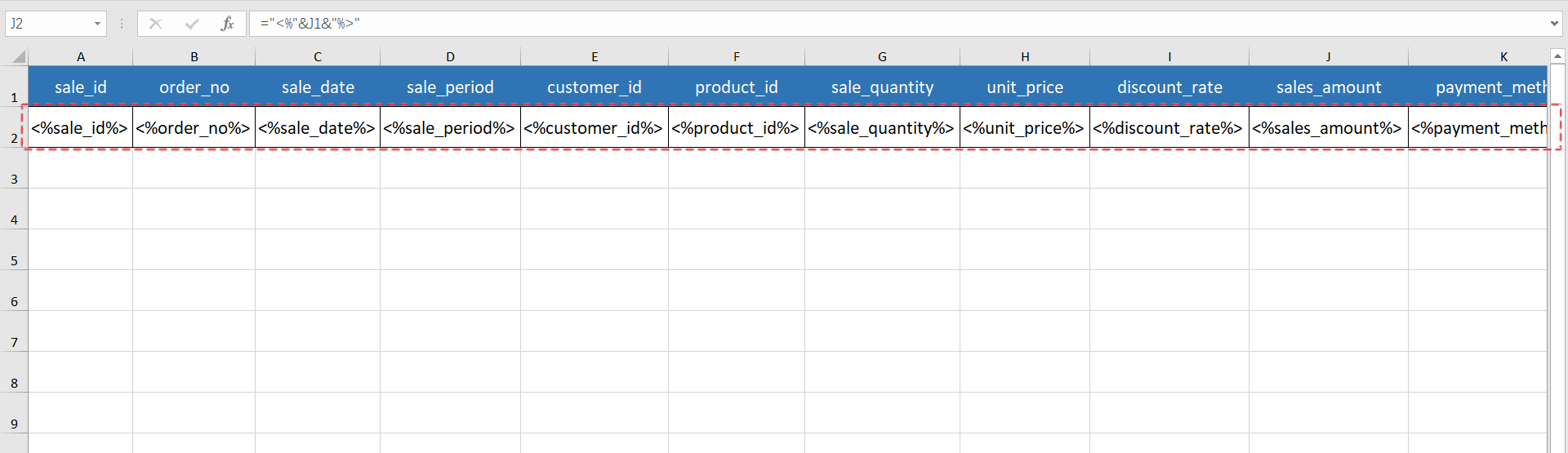This screenshot has width=1568, height=453.
Task: Click the Insert Function fx icon
Action: (x=227, y=24)
